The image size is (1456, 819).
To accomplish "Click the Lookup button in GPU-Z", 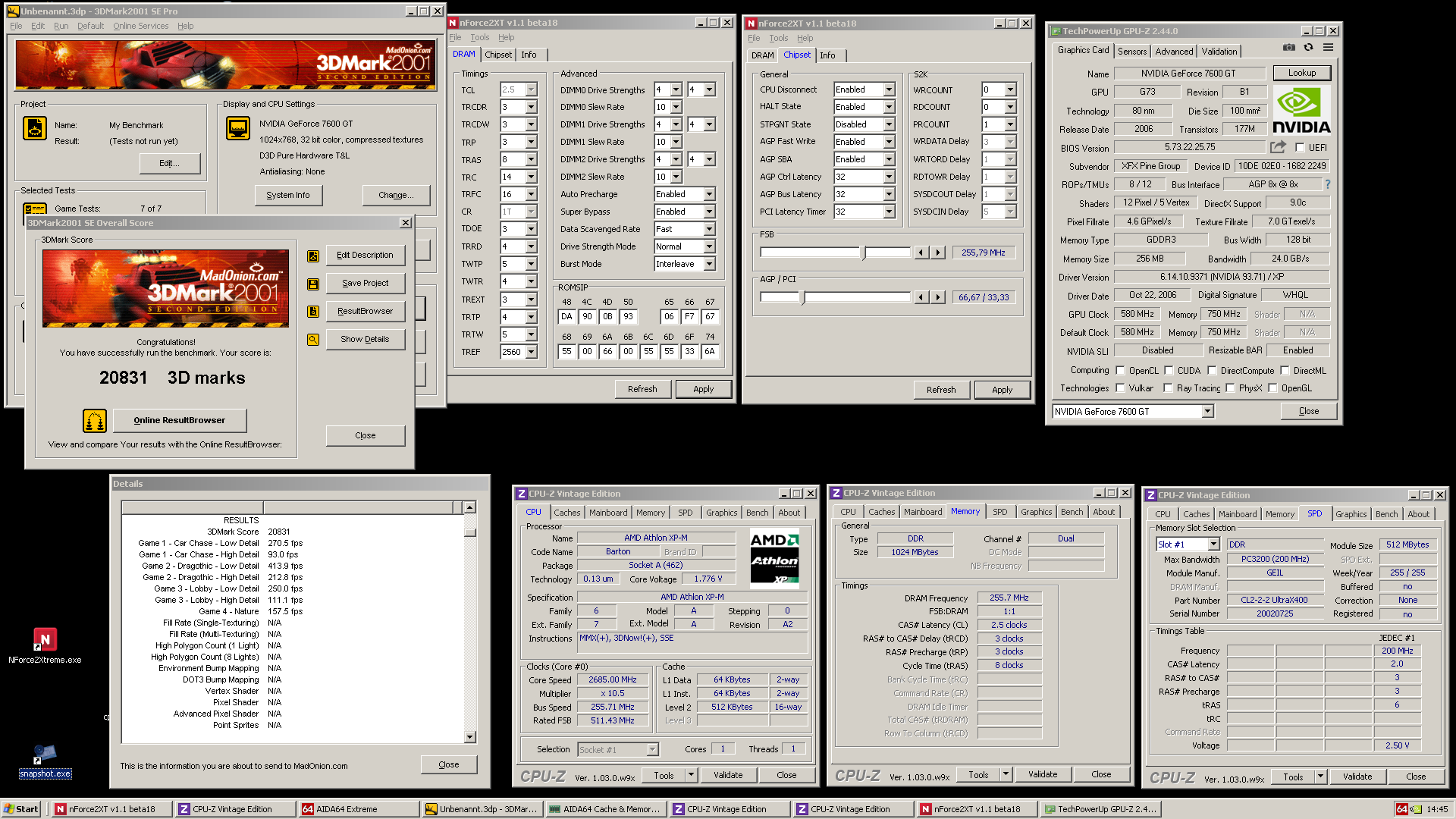I will click(1302, 73).
